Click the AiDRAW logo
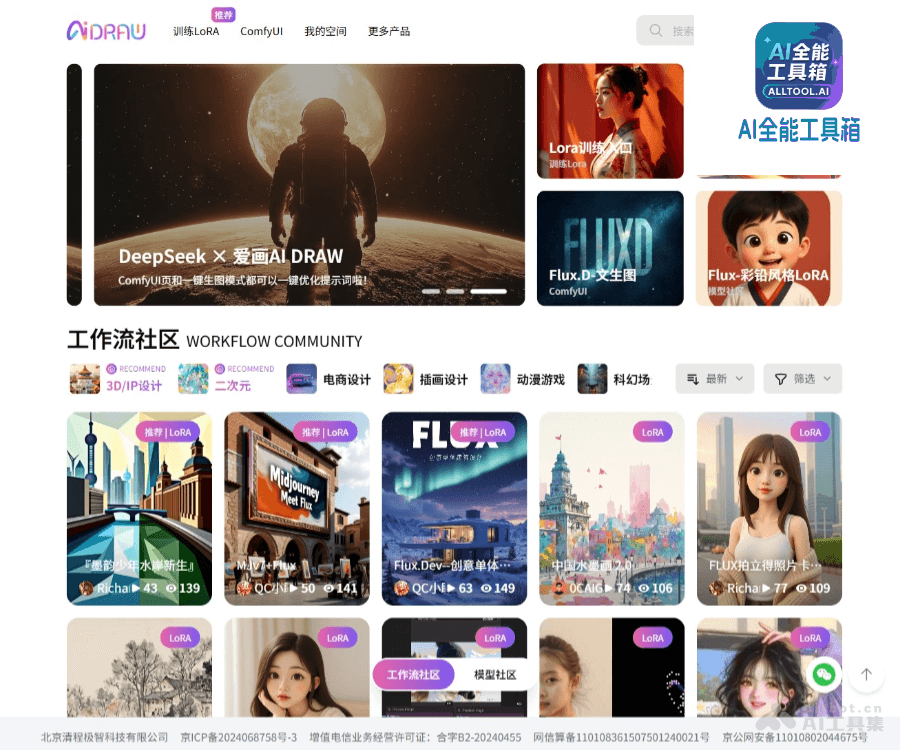The height and width of the screenshot is (750, 900). tap(106, 31)
